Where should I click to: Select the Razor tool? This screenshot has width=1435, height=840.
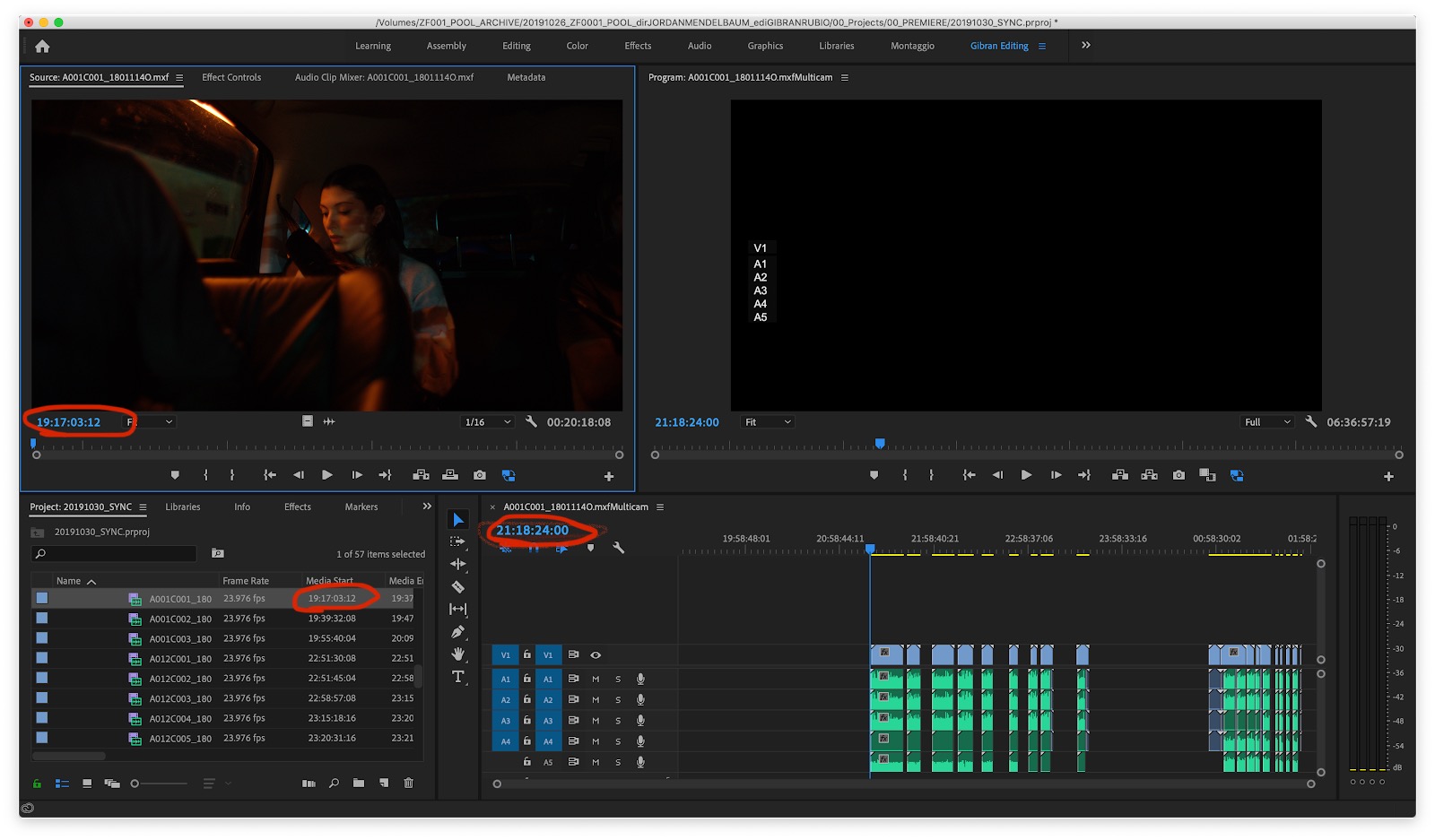458,586
